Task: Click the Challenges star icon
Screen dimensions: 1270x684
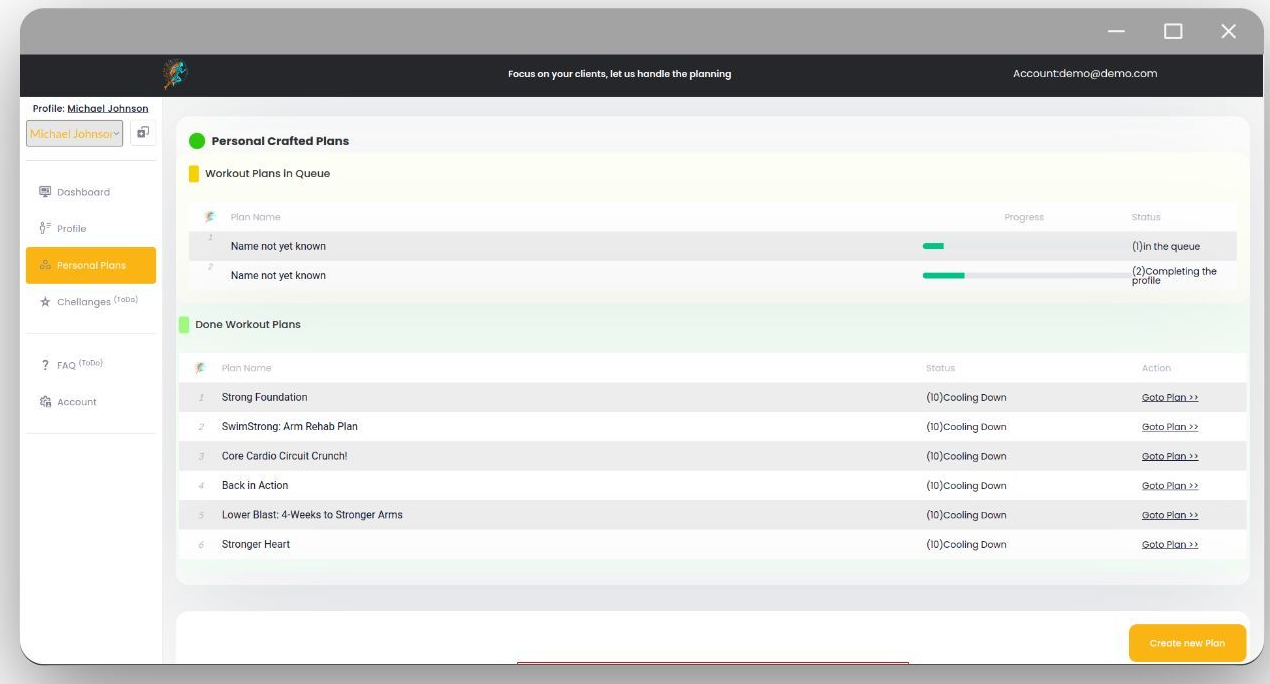Action: point(45,301)
